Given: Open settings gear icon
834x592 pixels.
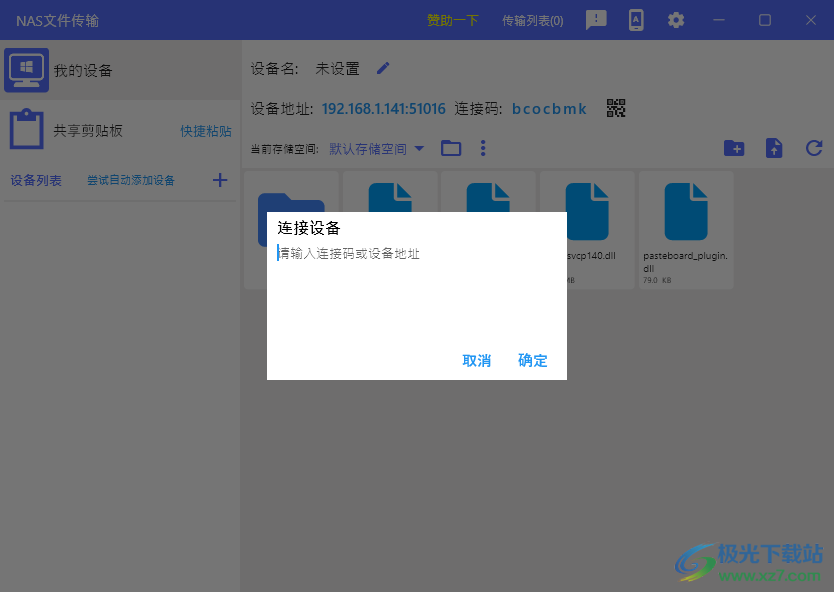Looking at the screenshot, I should (676, 20).
